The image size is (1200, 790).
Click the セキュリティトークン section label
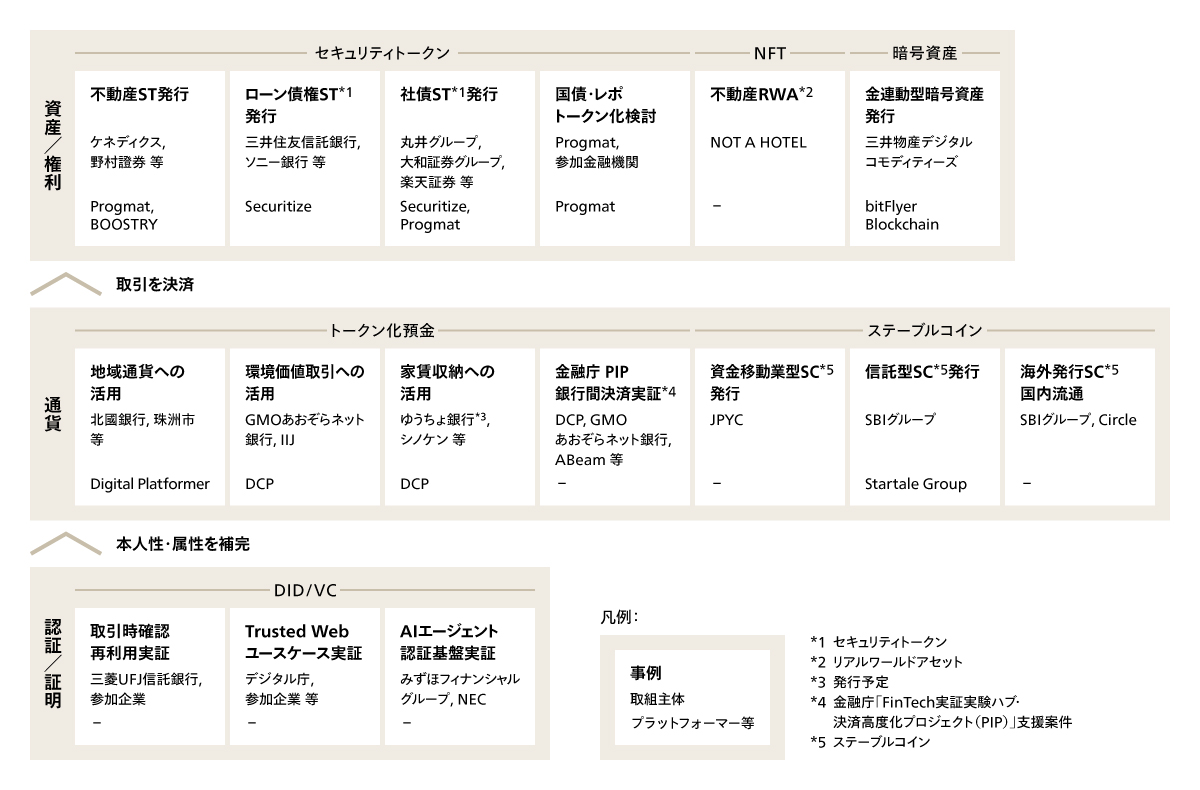pyautogui.click(x=382, y=51)
